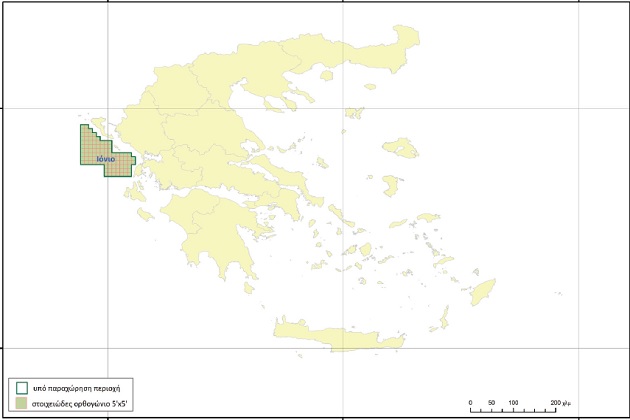Click the scale bar ruler line
This screenshot has height=420, width=630.
point(513,410)
